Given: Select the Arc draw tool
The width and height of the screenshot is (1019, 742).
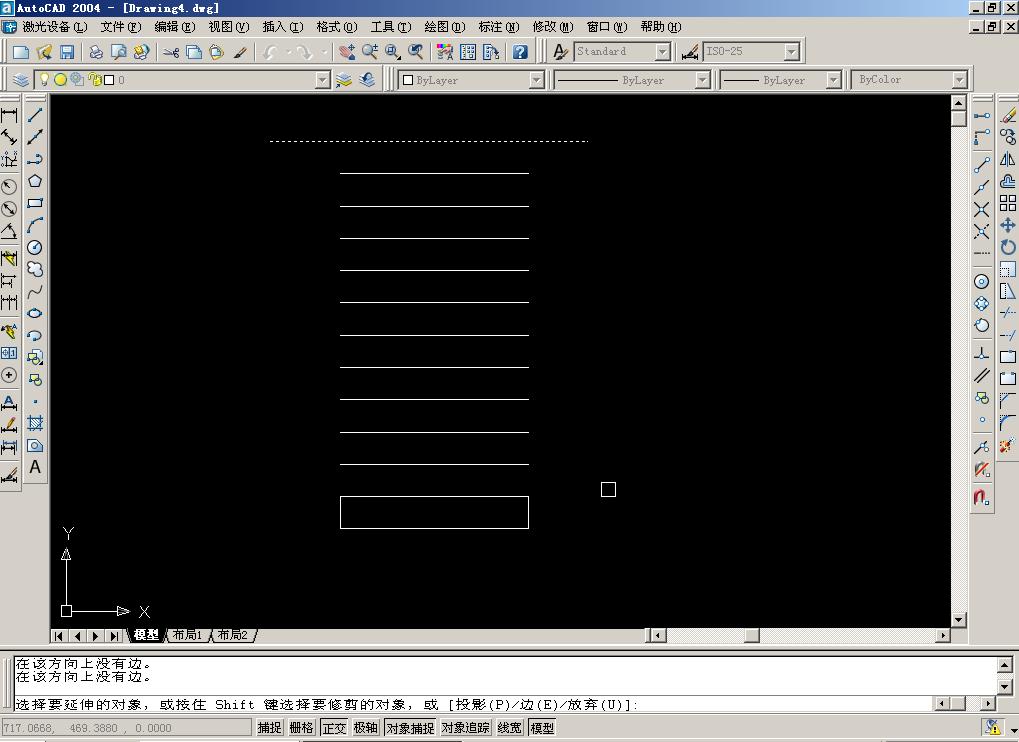Looking at the screenshot, I should point(35,225).
